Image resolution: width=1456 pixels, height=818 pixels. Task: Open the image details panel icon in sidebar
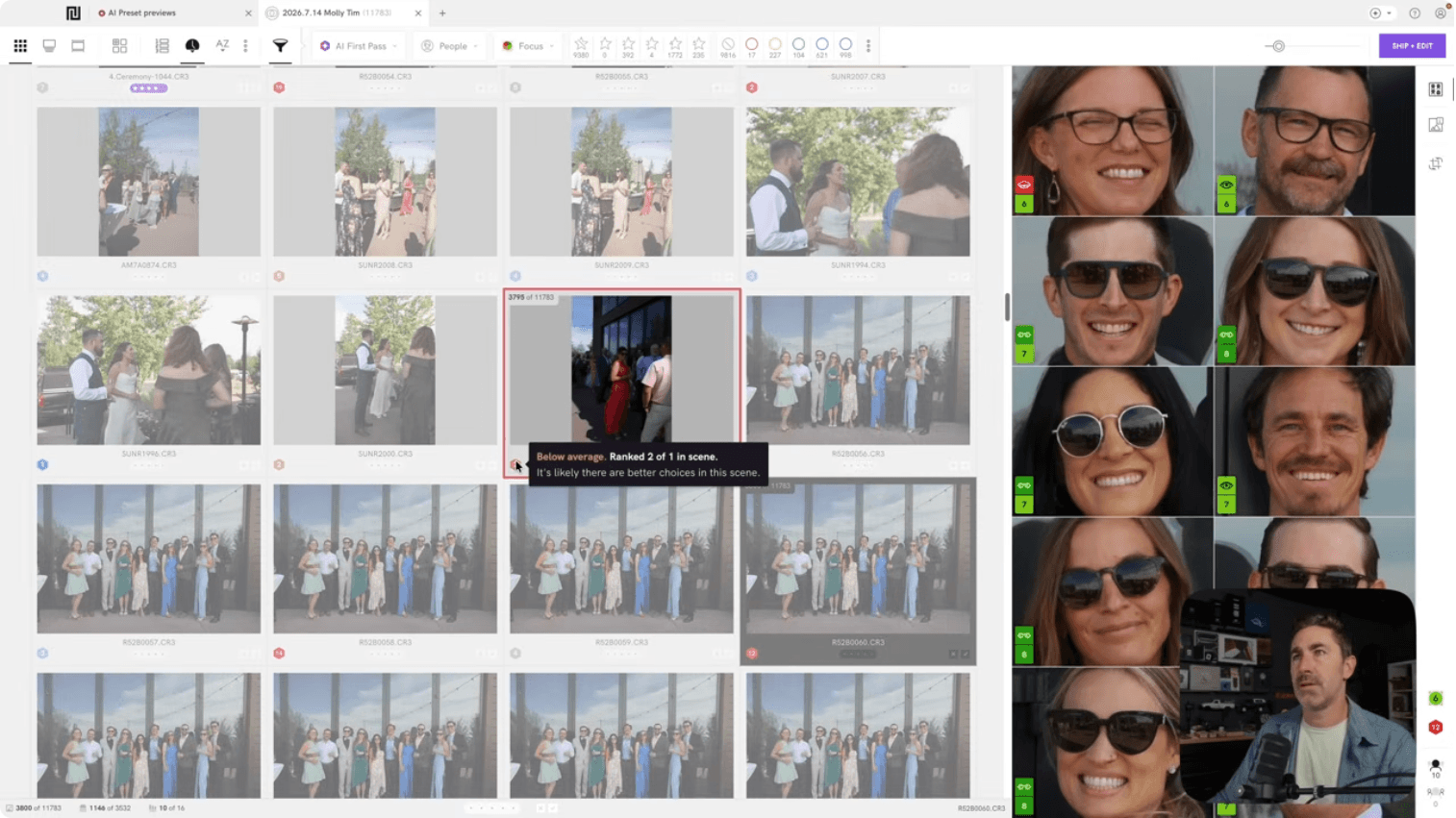point(1435,125)
